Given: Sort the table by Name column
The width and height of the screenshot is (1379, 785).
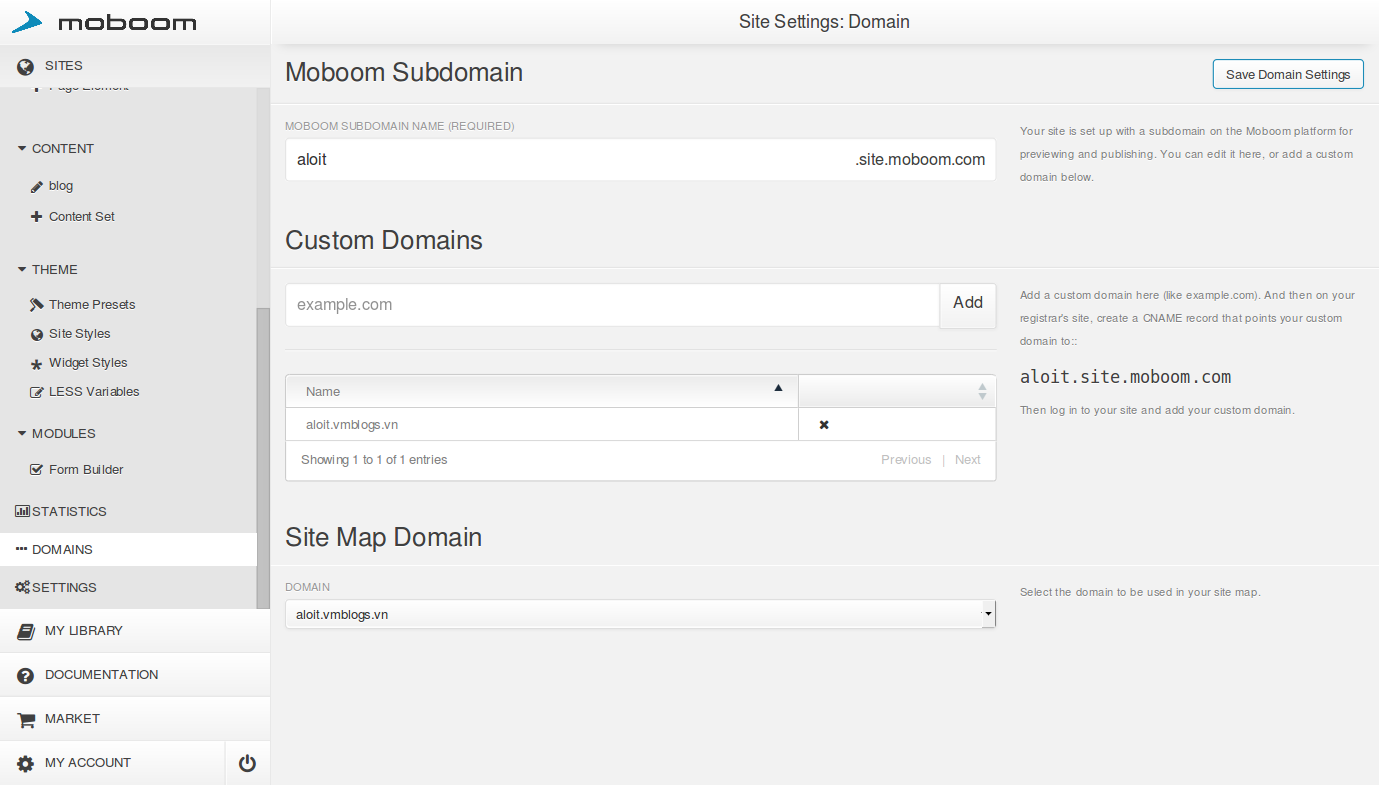Looking at the screenshot, I should (x=541, y=392).
